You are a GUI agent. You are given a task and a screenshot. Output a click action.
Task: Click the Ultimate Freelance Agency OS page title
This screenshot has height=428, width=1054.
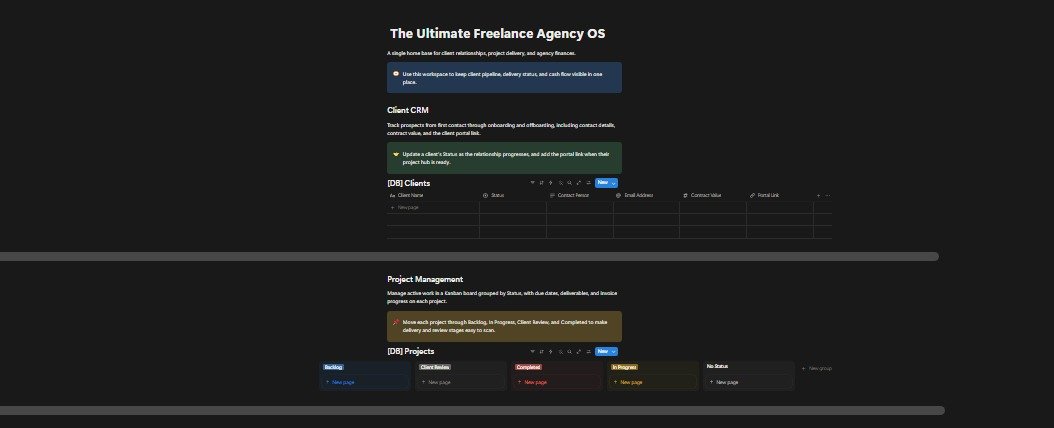click(x=497, y=34)
